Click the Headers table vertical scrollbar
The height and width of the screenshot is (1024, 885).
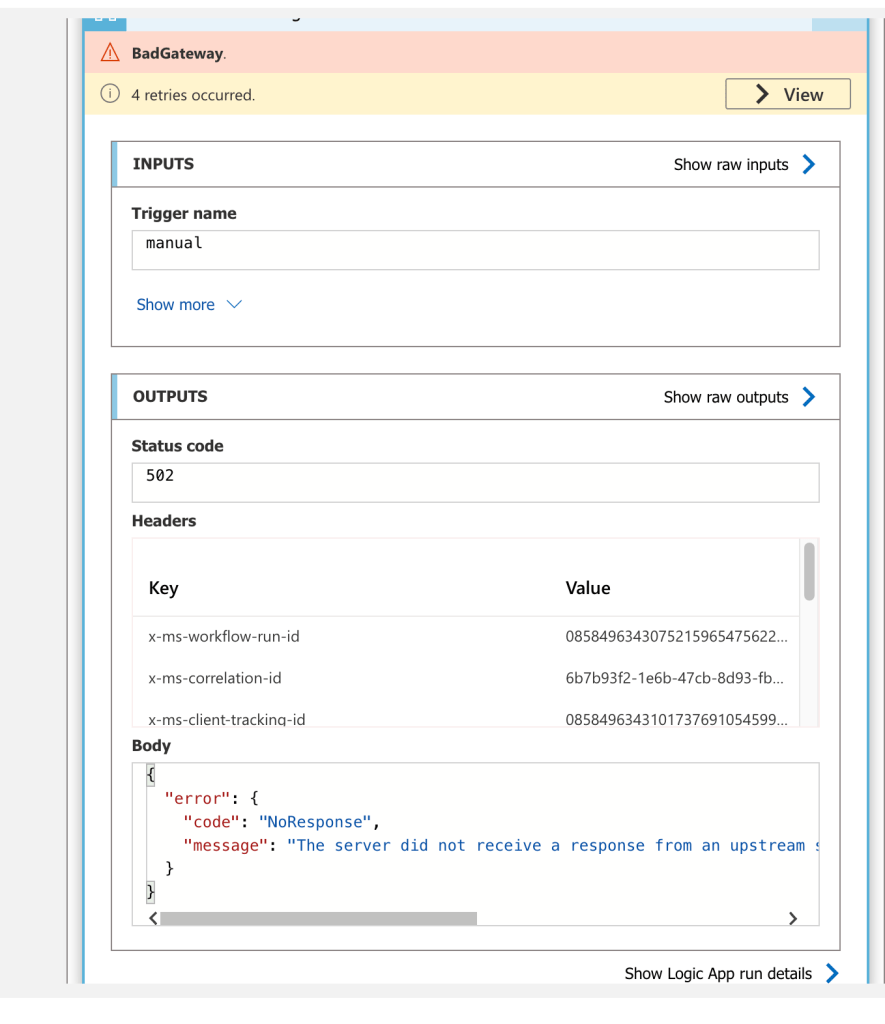pyautogui.click(x=809, y=571)
